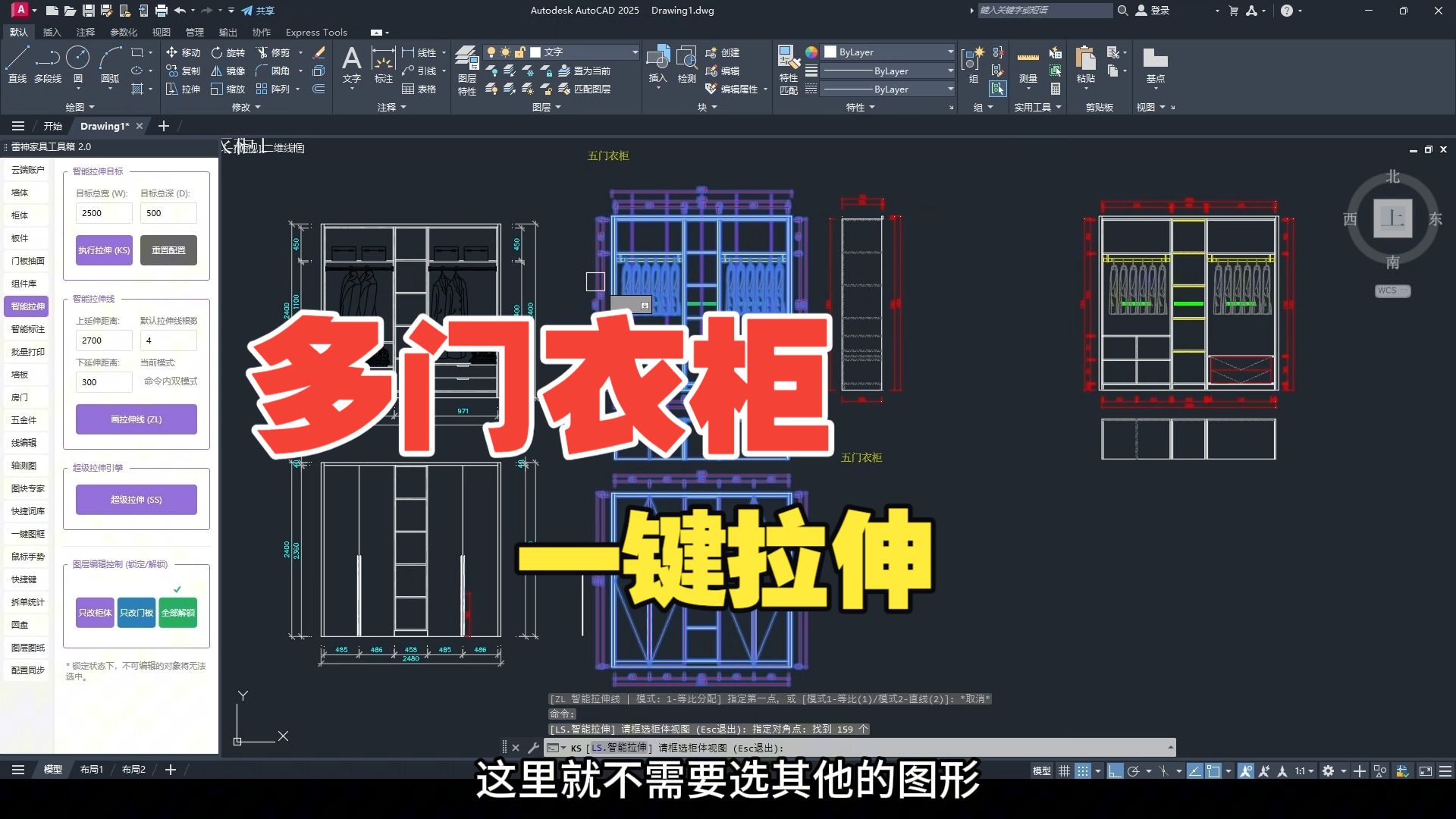Click the Copy (复制) tool

tap(183, 71)
